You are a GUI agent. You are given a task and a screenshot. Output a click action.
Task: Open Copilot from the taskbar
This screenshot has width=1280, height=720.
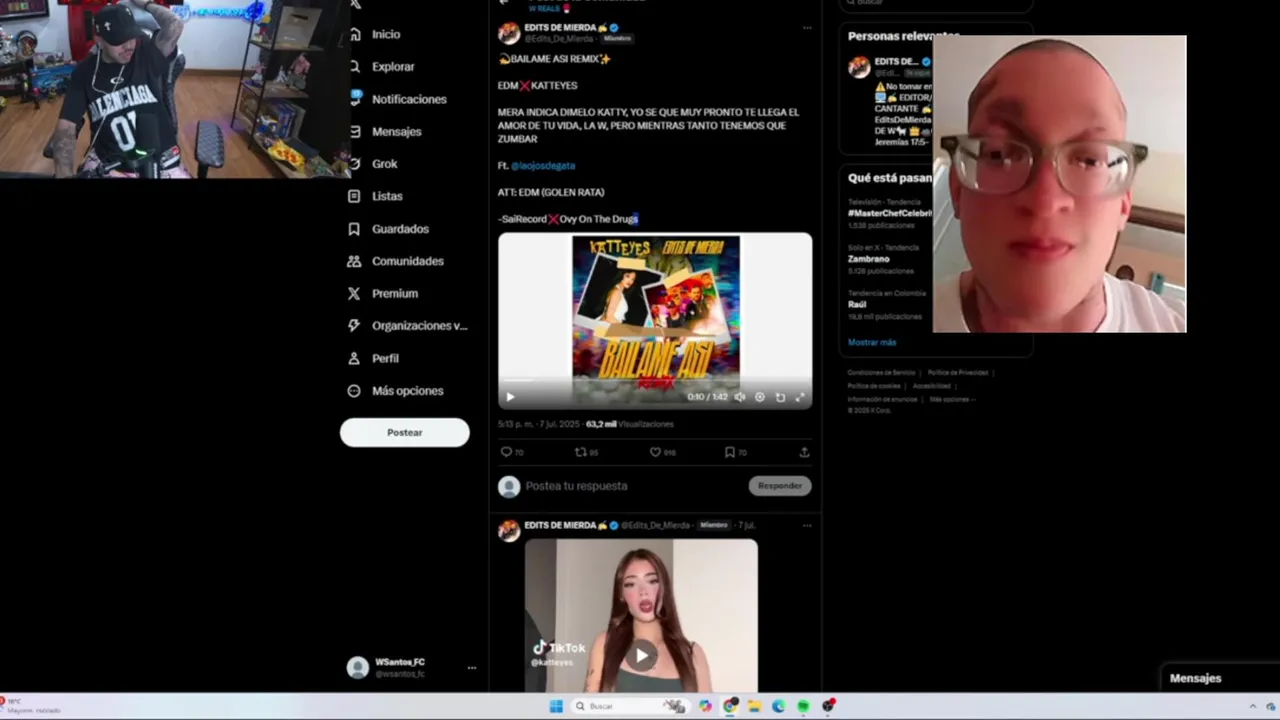705,706
